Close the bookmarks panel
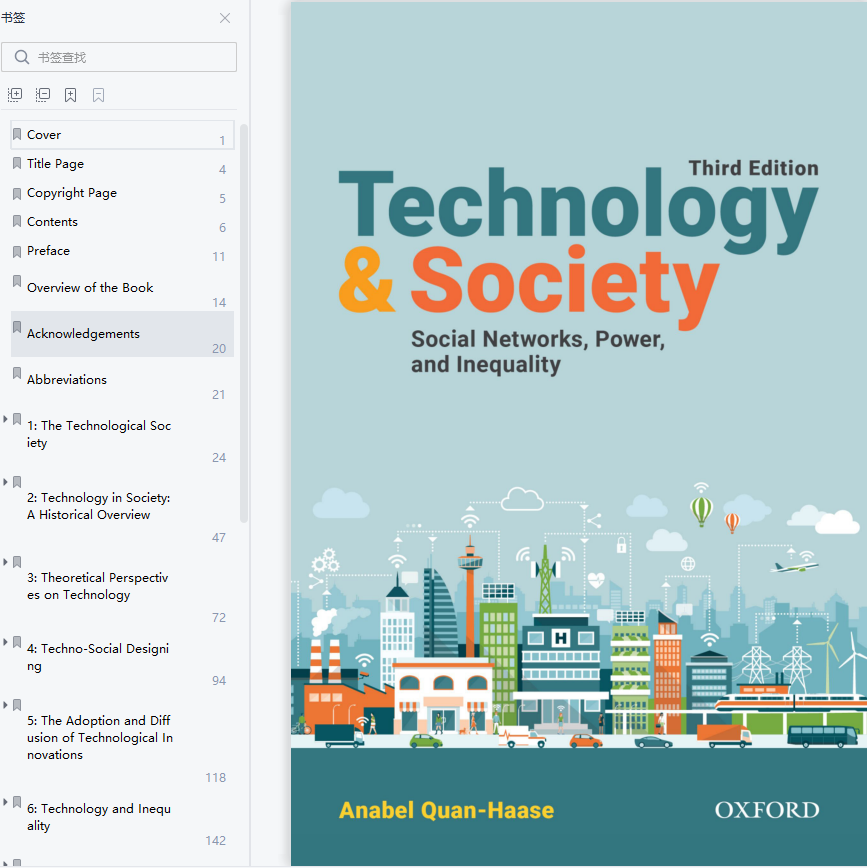The image size is (867, 868). pos(225,18)
